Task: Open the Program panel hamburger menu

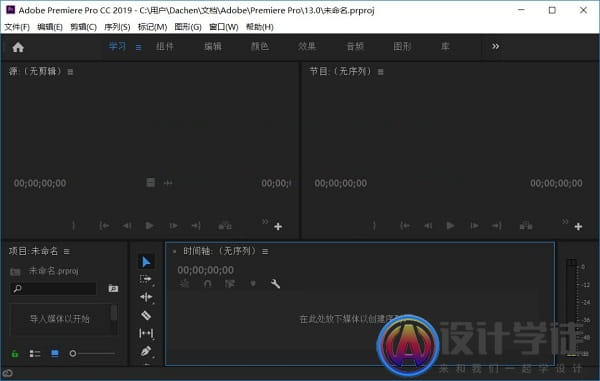Action: (x=380, y=72)
